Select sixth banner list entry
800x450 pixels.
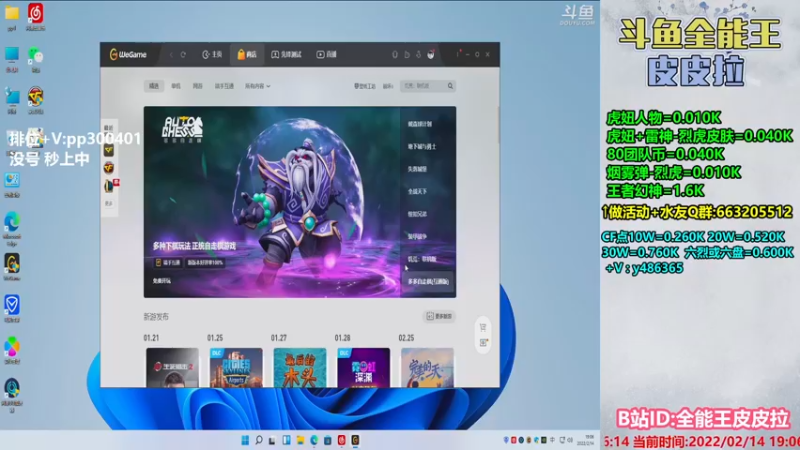[x=417, y=236]
